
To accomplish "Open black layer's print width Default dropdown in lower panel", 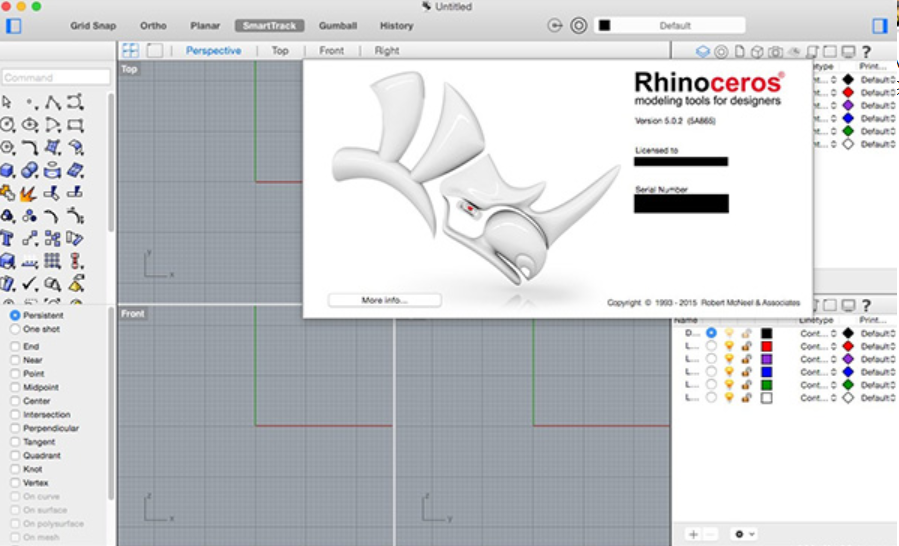I will pos(878,333).
